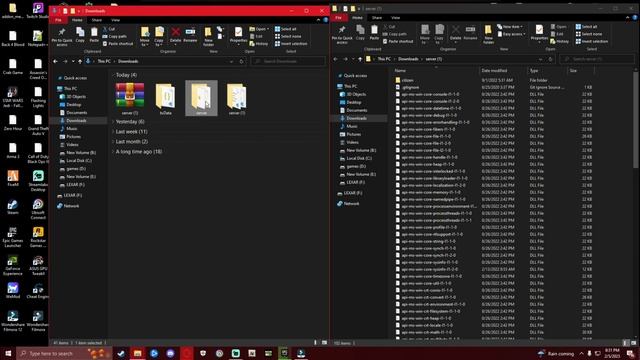The image size is (640, 360).
Task: Click Edit in Downloads window ribbon
Action: click(x=256, y=36)
